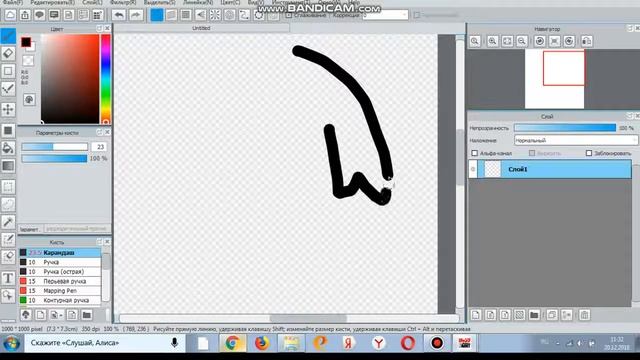
Task: Open the color palette icon in Color panel
Action: [29, 100]
